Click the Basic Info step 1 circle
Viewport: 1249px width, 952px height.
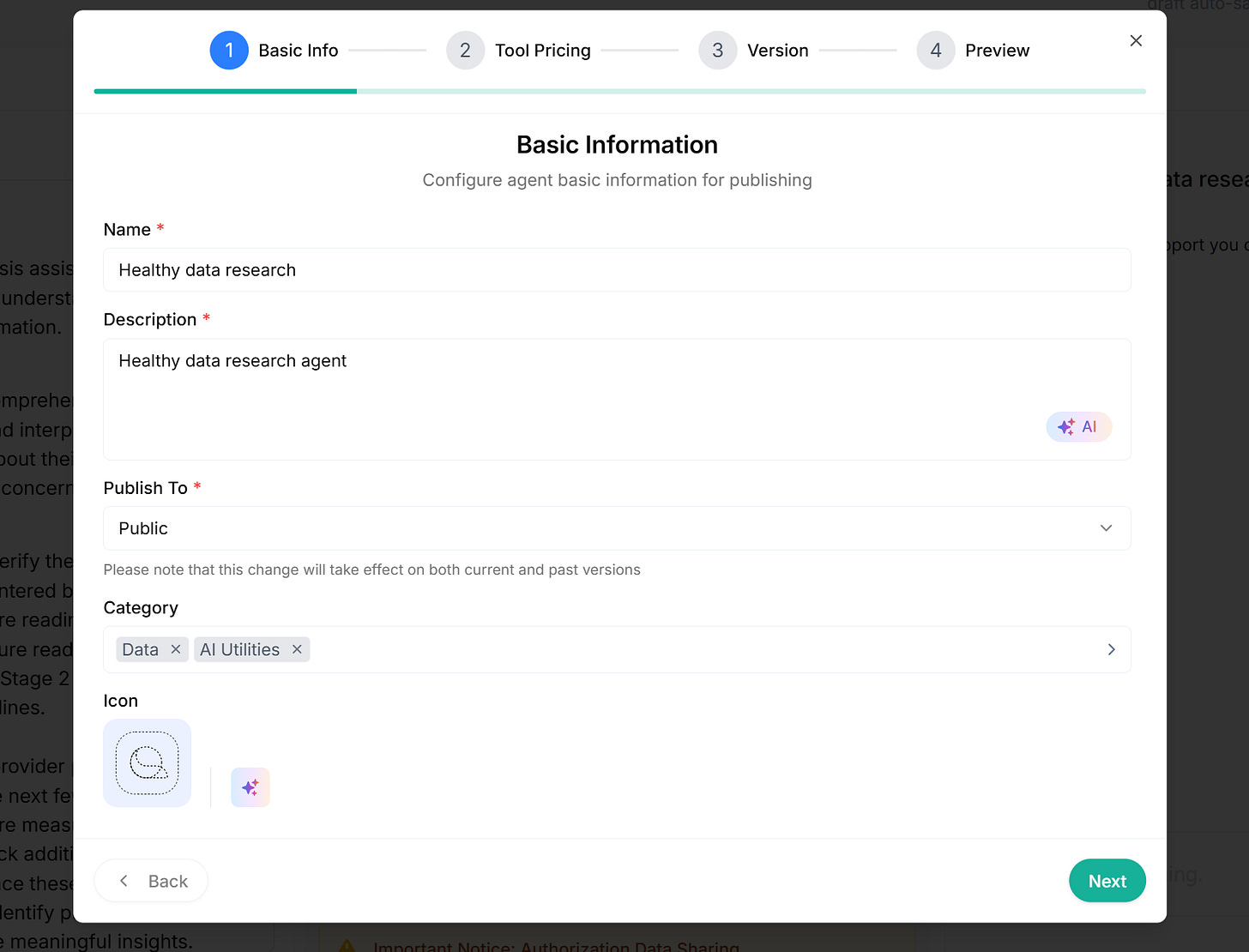[x=229, y=51]
